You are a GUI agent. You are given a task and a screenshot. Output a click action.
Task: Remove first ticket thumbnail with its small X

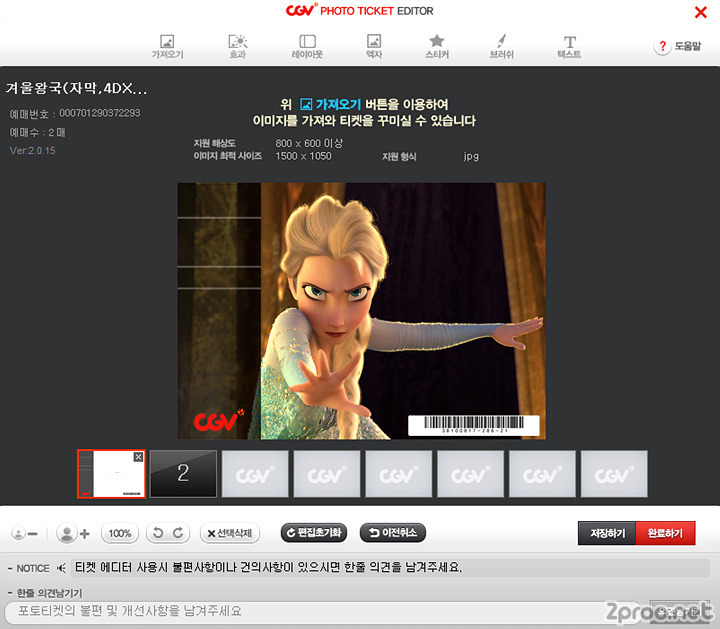(138, 457)
